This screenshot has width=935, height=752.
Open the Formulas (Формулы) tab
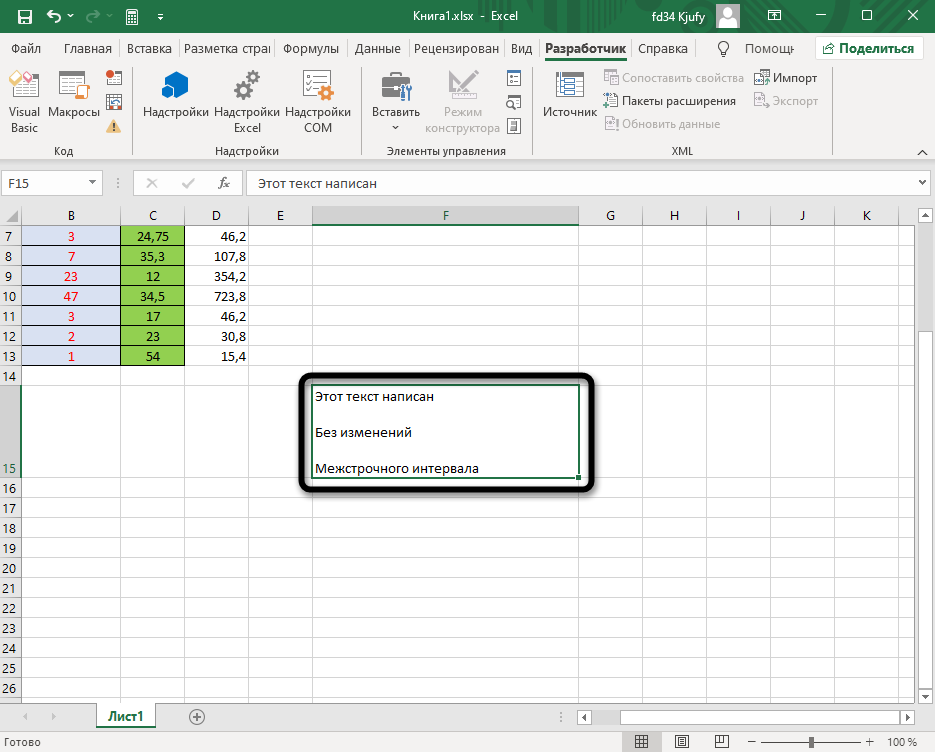pos(310,48)
